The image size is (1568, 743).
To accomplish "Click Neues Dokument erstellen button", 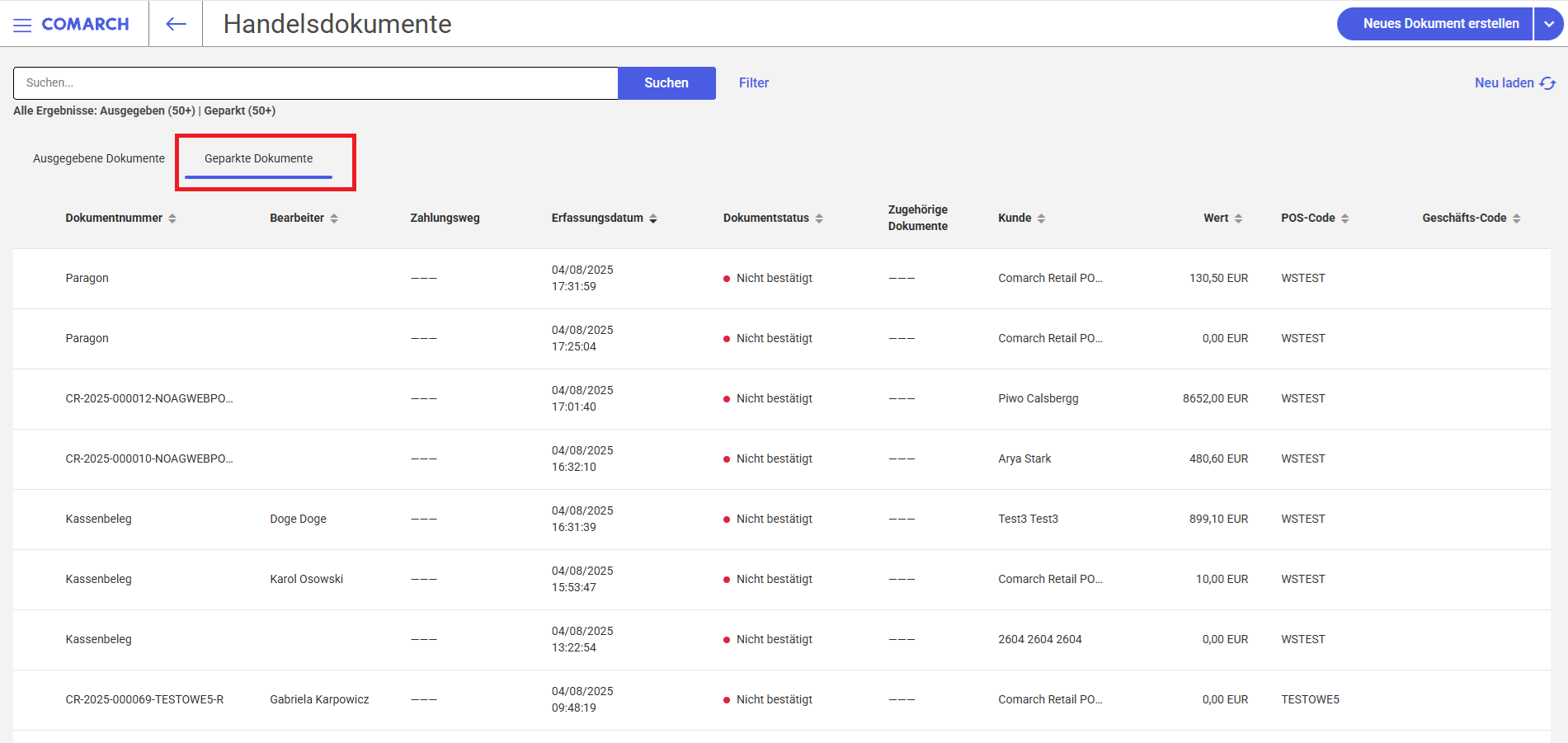I will point(1435,24).
